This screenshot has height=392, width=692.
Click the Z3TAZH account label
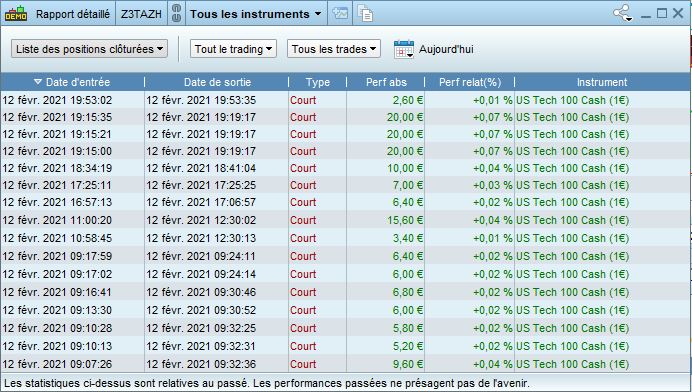(142, 14)
